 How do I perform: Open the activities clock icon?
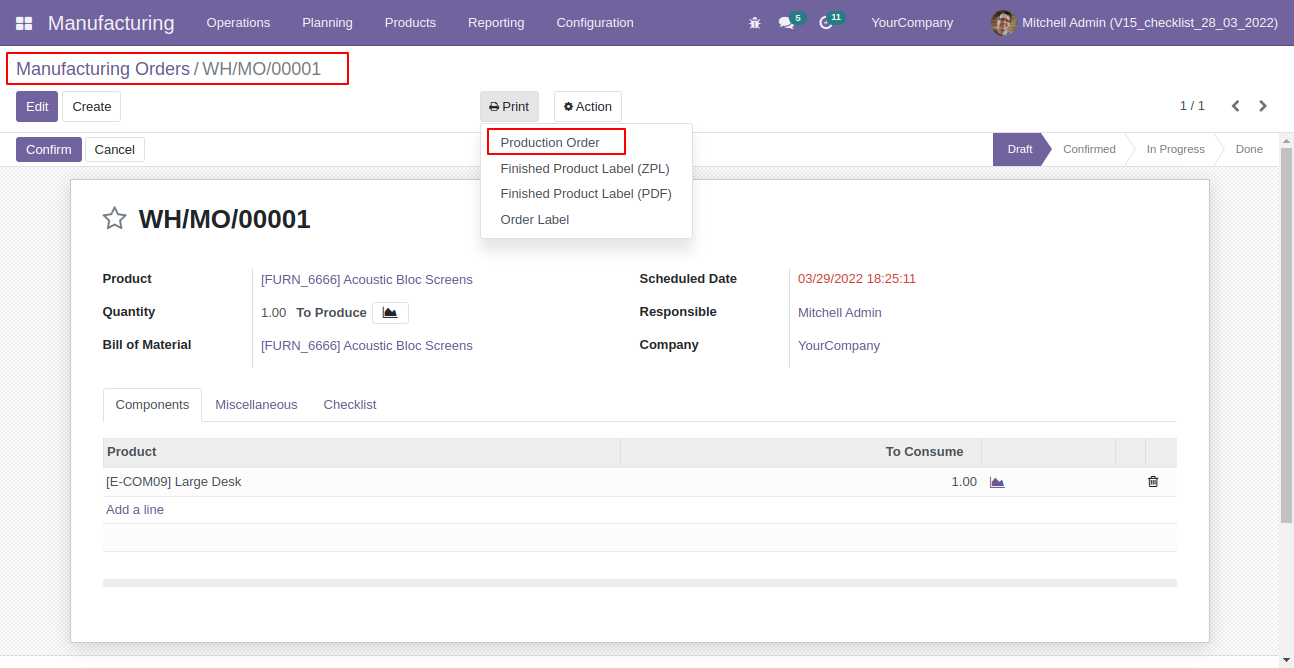coord(826,23)
